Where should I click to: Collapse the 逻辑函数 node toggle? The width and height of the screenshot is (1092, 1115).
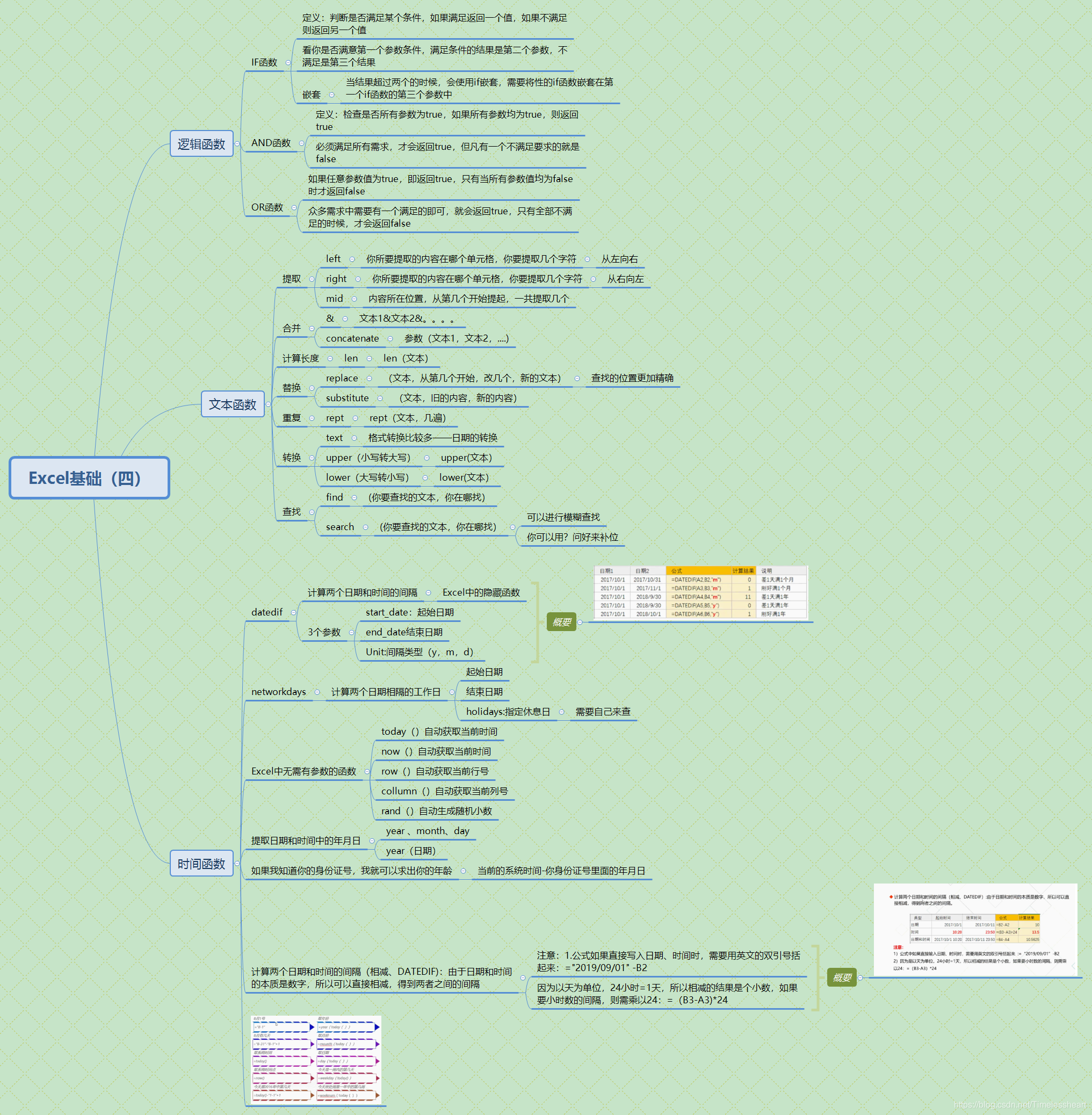coord(237,144)
